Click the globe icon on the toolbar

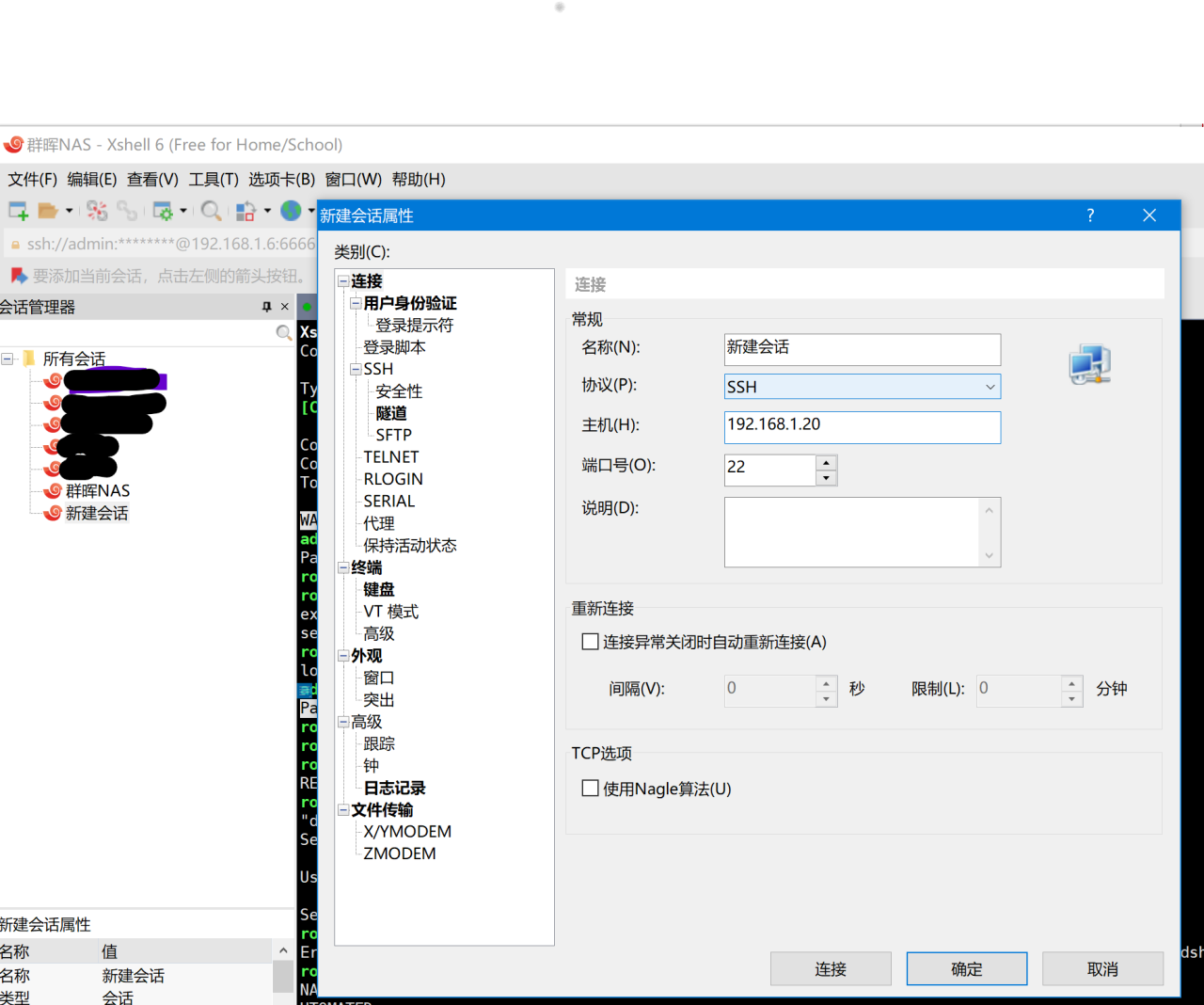pyautogui.click(x=292, y=211)
